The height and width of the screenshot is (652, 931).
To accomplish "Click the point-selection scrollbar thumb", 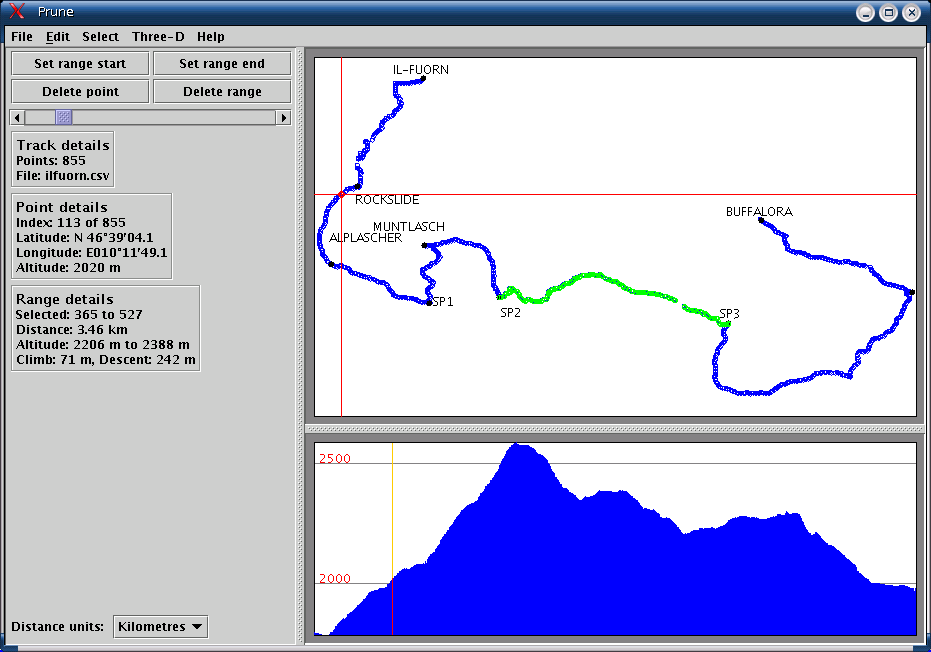I will point(64,118).
